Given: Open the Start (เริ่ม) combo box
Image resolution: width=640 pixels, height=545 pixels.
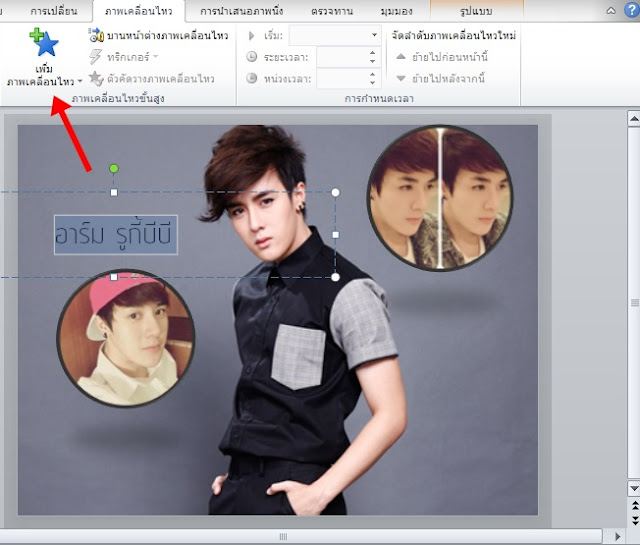Looking at the screenshot, I should click(334, 35).
